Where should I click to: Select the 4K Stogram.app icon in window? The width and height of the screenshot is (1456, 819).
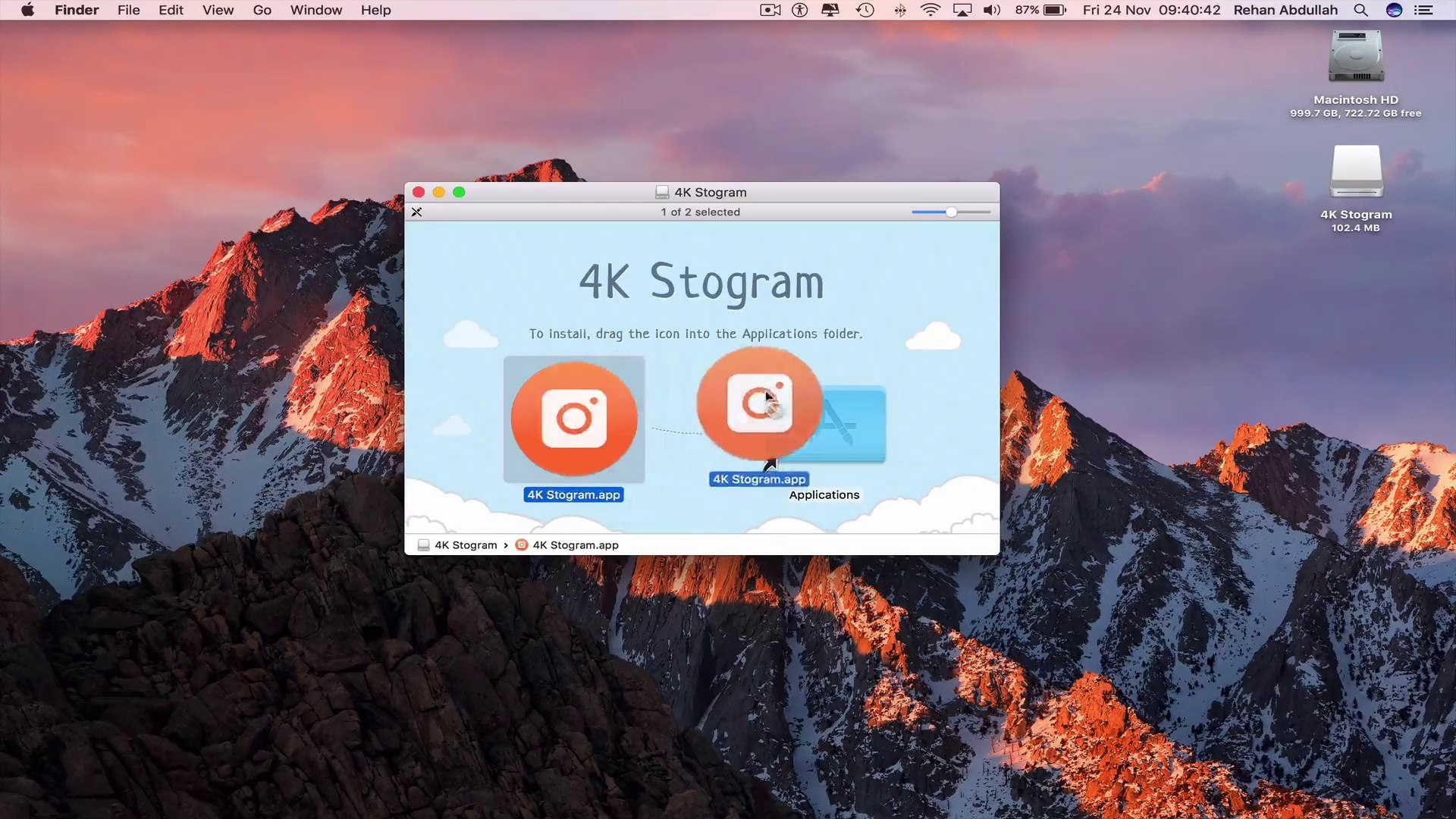tap(574, 419)
